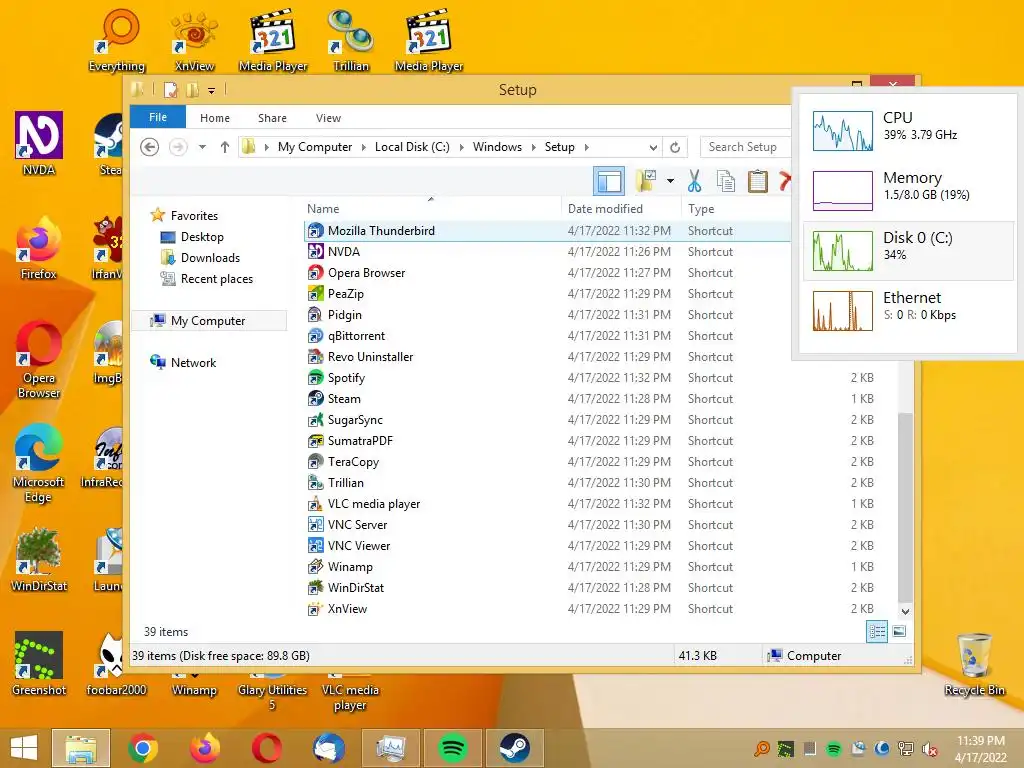Expand the address bar history dropdown
Viewport: 1024px width, 768px height.
tap(653, 148)
